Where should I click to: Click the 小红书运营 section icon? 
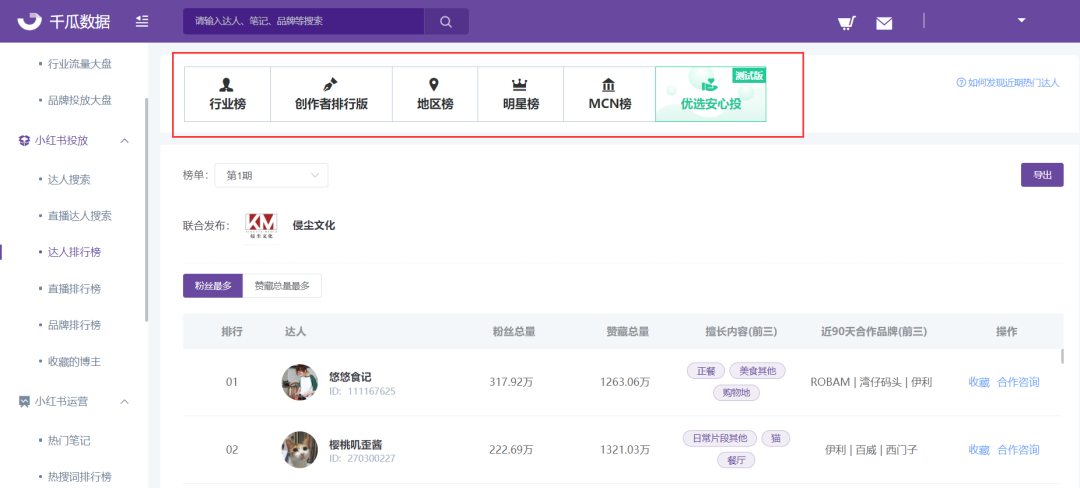[24, 401]
